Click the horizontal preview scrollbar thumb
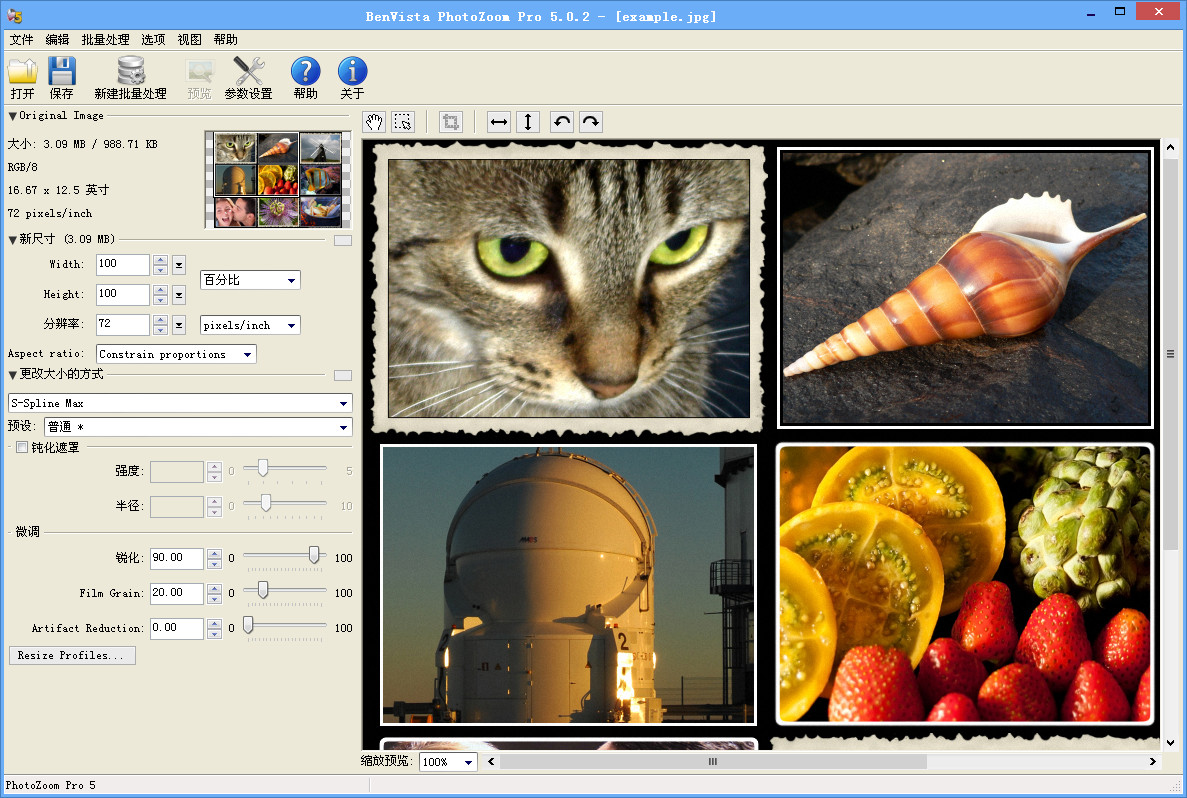Viewport: 1187px width, 798px height. click(713, 762)
